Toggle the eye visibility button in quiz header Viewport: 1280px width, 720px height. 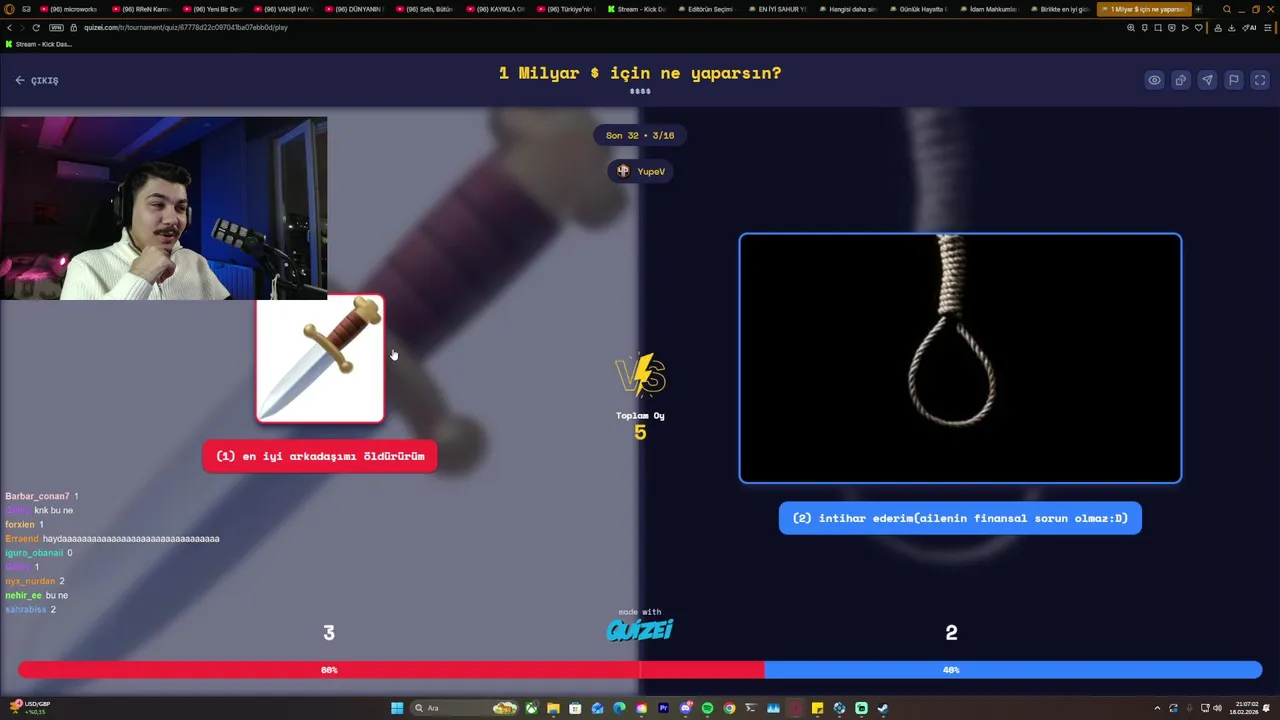point(1154,80)
